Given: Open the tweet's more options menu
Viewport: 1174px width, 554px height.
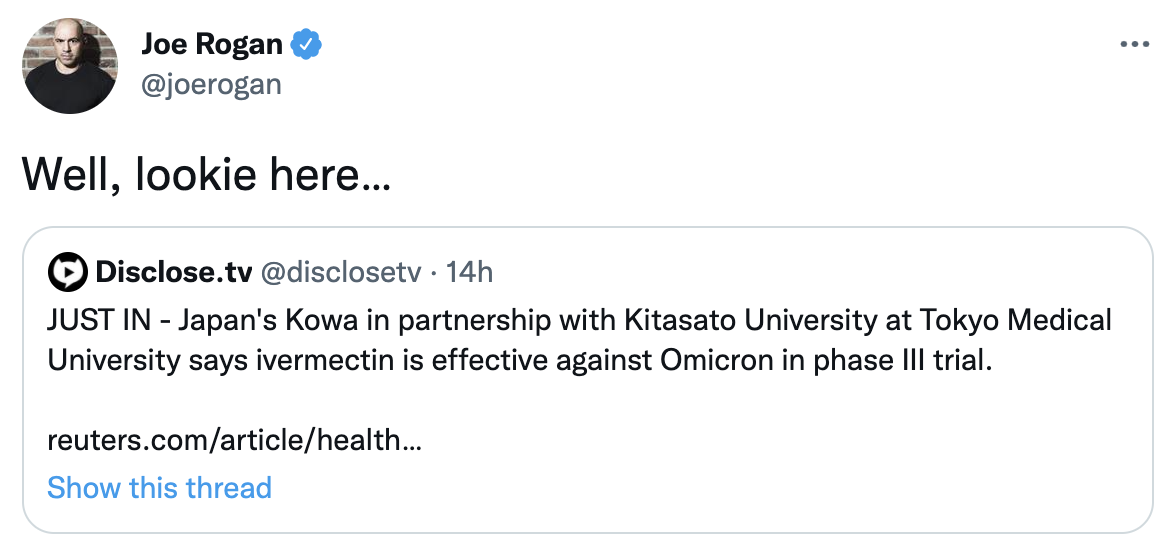Looking at the screenshot, I should (1134, 45).
